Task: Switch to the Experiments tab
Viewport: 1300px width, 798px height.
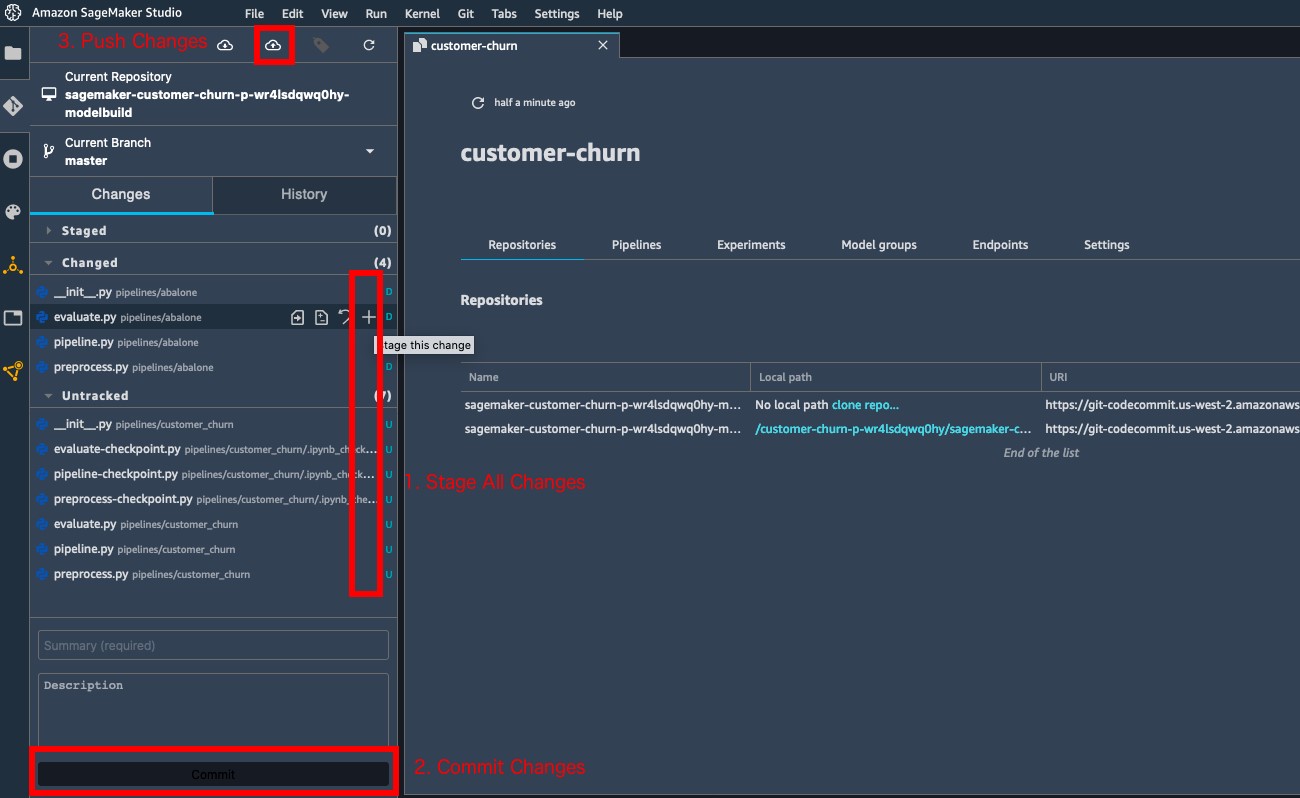Action: click(751, 244)
